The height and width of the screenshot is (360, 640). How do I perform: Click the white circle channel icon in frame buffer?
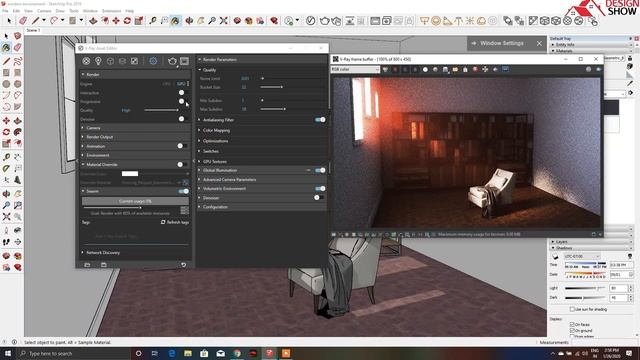tap(425, 70)
